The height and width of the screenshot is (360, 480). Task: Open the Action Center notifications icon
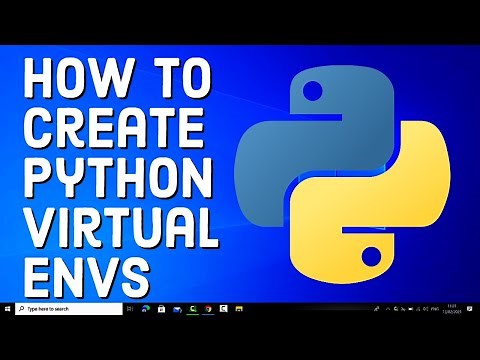(470, 309)
